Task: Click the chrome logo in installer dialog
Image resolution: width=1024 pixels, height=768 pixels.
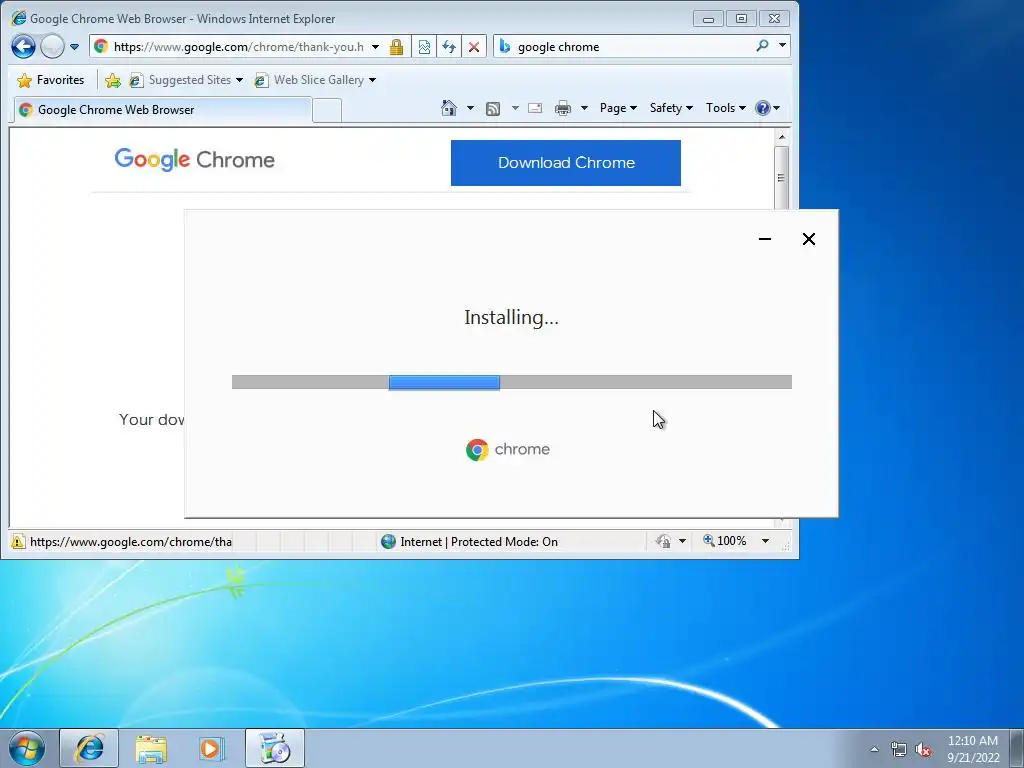Action: click(508, 449)
